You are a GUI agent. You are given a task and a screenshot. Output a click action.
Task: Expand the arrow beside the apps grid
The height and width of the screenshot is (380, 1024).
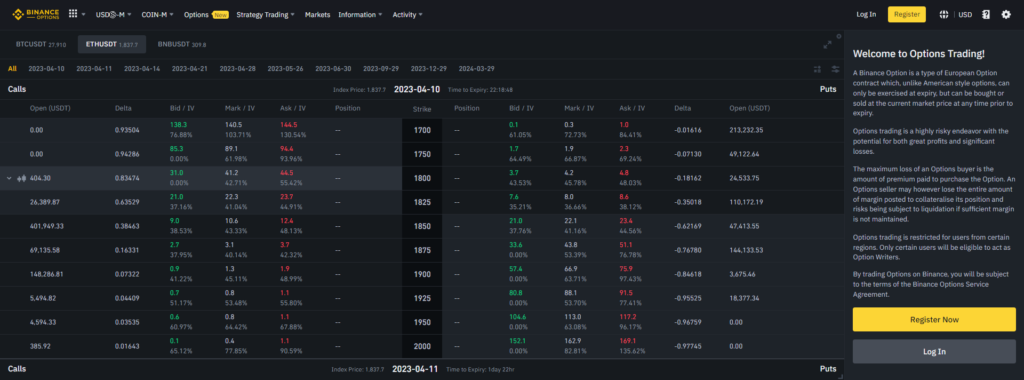(84, 14)
